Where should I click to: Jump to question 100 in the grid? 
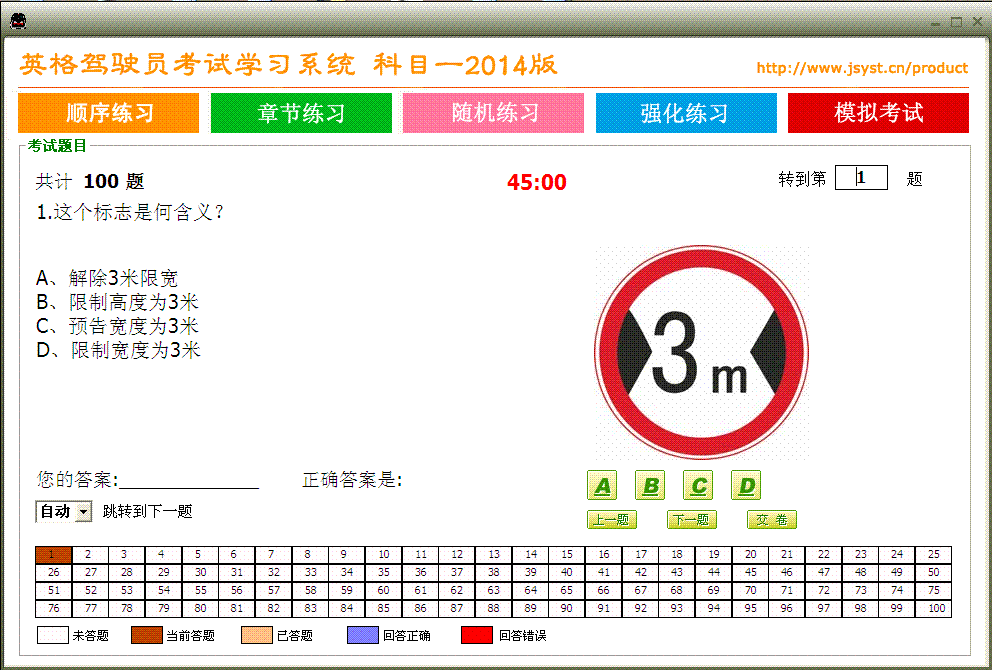point(937,608)
